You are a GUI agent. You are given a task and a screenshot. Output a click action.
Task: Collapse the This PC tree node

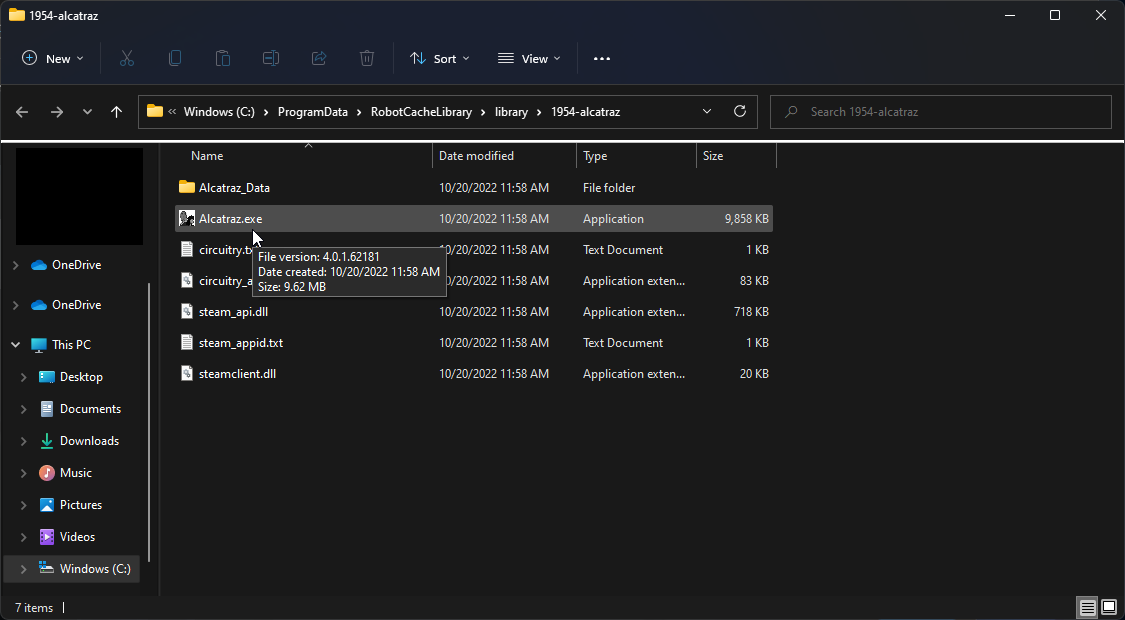pos(16,345)
